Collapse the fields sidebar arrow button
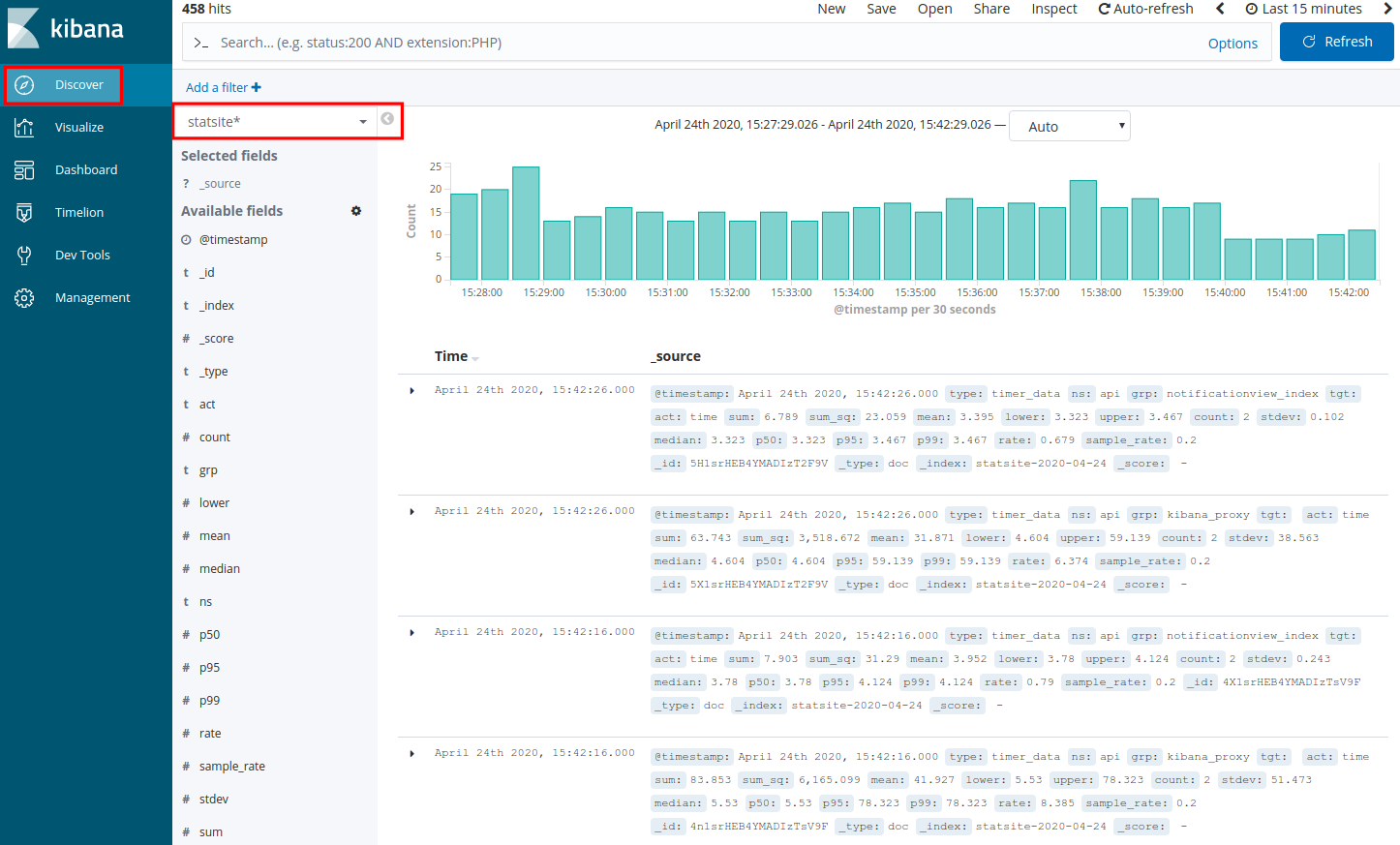Image resolution: width=1400 pixels, height=845 pixels. 387,119
